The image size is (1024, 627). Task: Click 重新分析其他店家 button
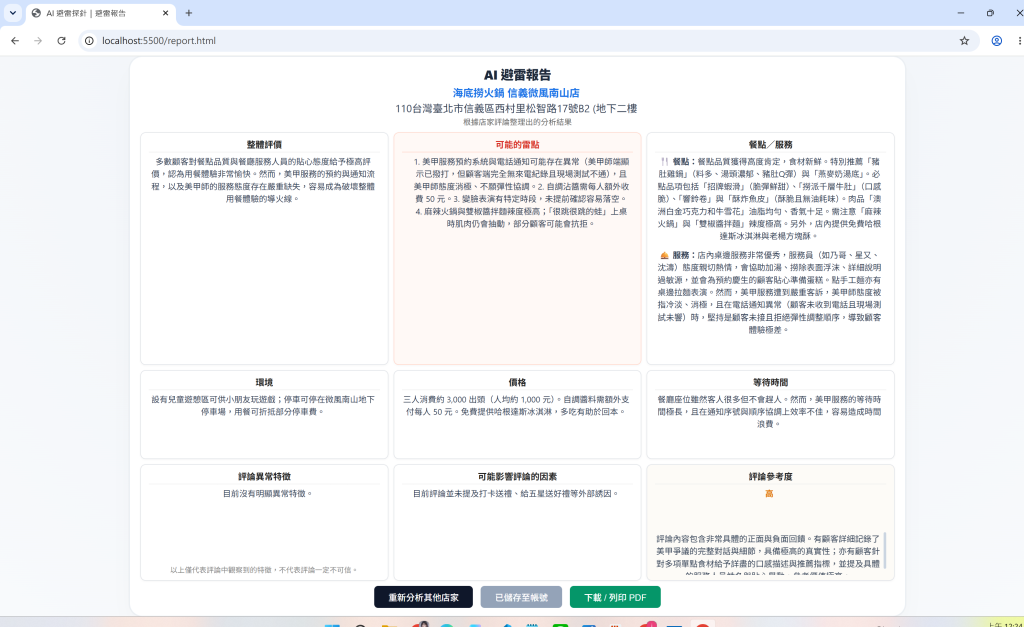[x=423, y=597]
